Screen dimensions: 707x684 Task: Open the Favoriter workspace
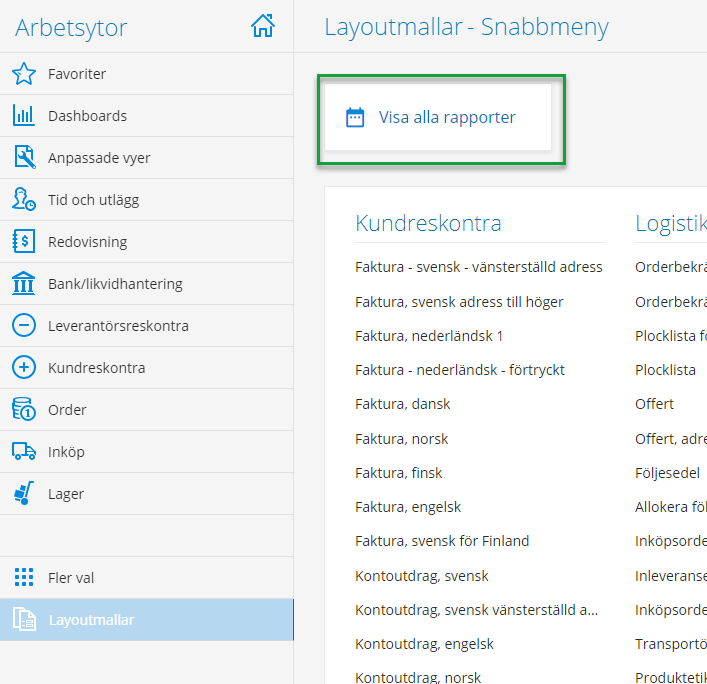pos(147,74)
